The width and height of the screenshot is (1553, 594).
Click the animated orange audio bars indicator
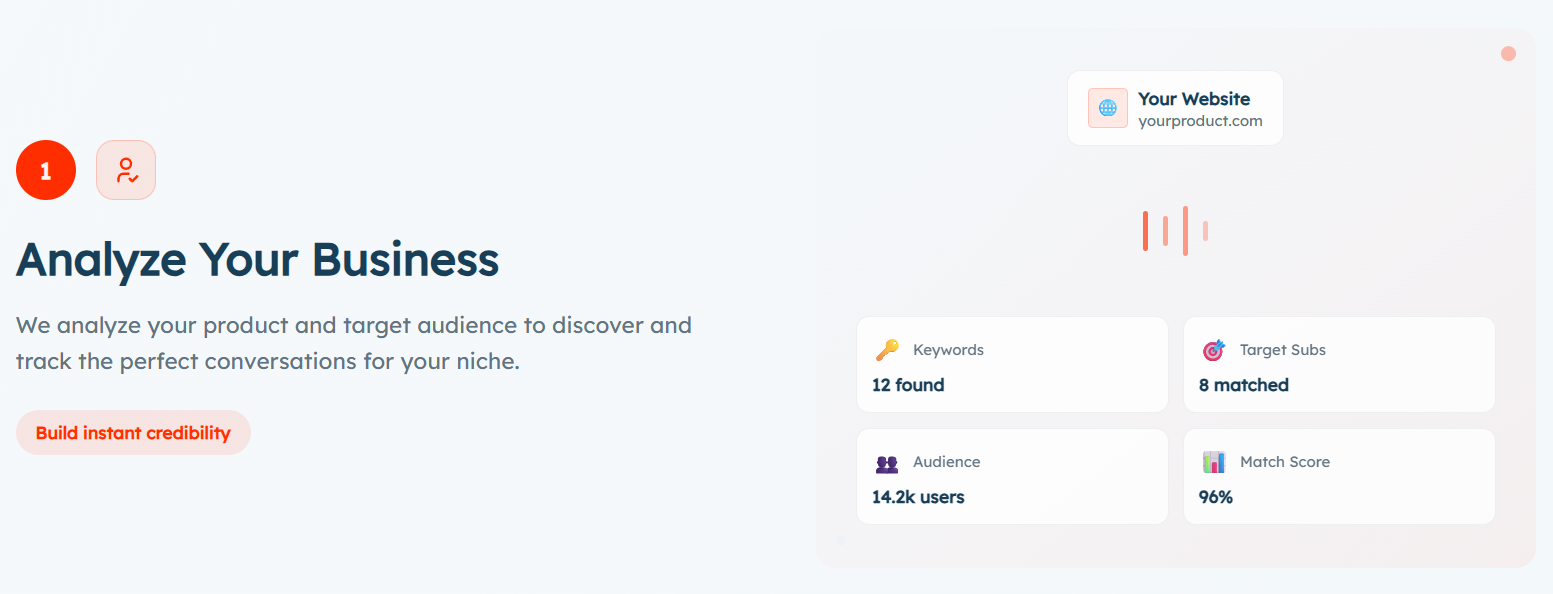click(x=1176, y=231)
